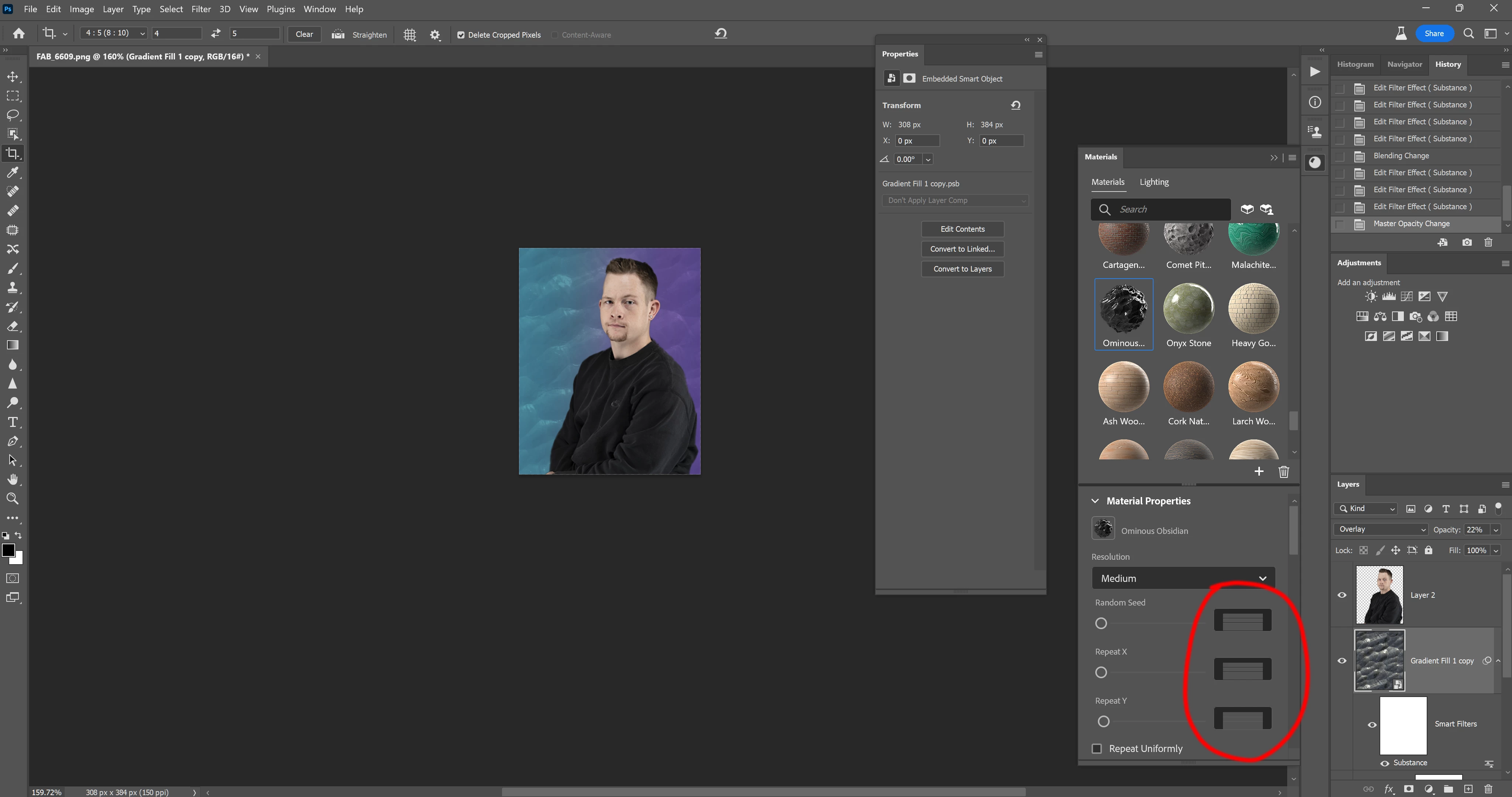Screen dimensions: 1512x797
Task: Open the Filter menu
Action: tap(201, 9)
